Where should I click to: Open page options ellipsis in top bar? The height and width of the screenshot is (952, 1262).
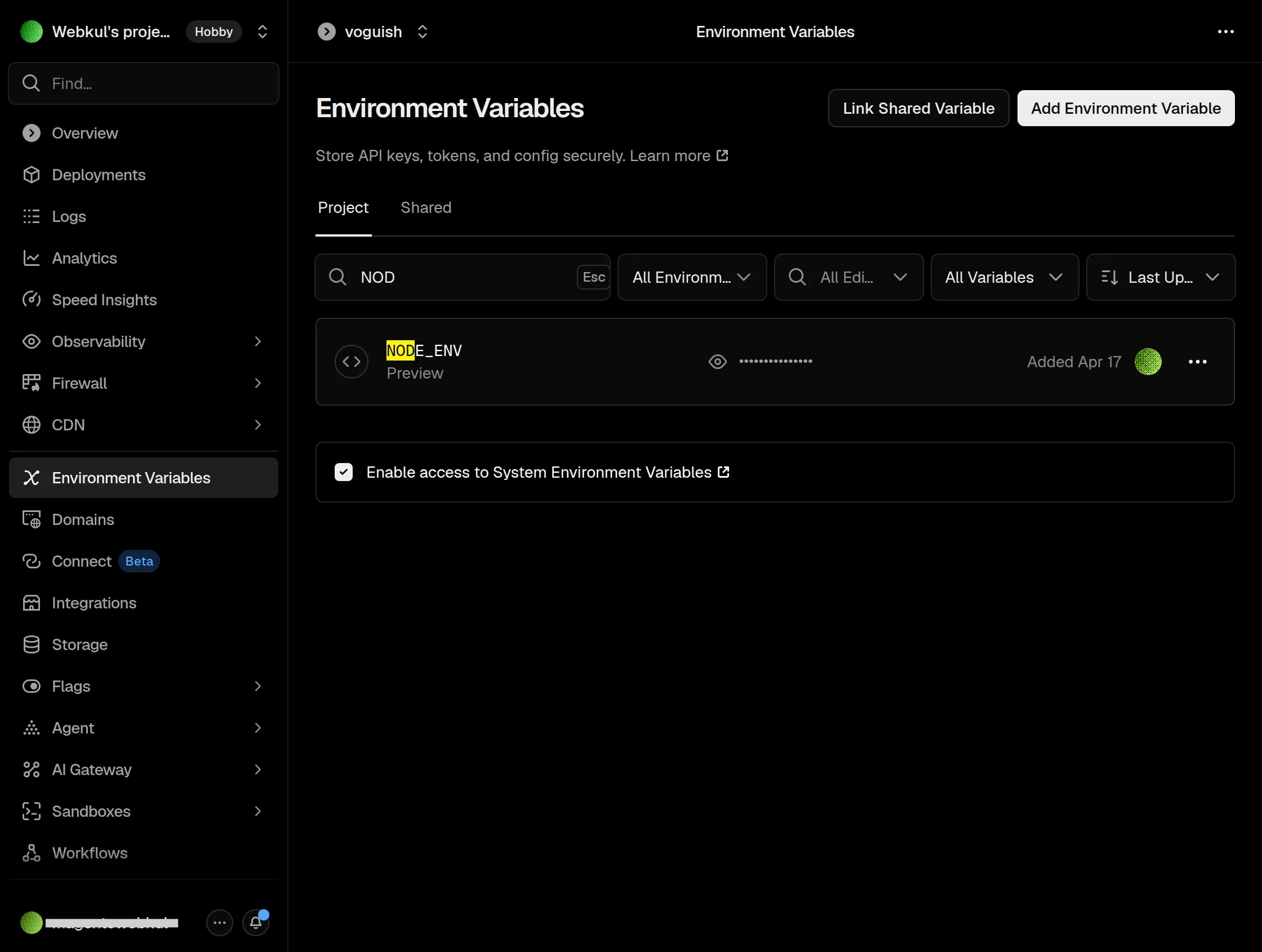pos(1225,32)
